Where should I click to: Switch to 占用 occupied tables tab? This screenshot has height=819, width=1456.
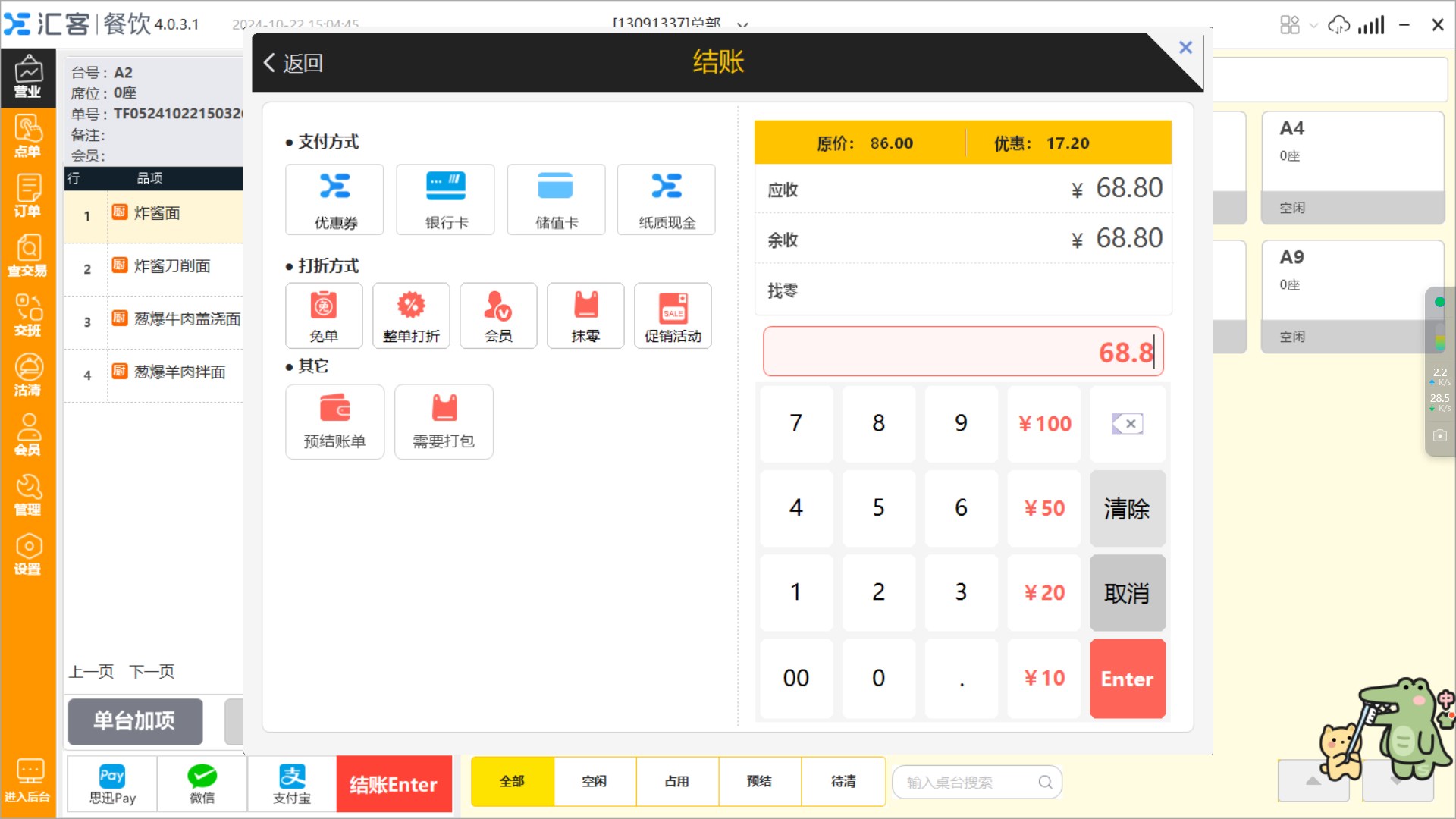coord(676,781)
